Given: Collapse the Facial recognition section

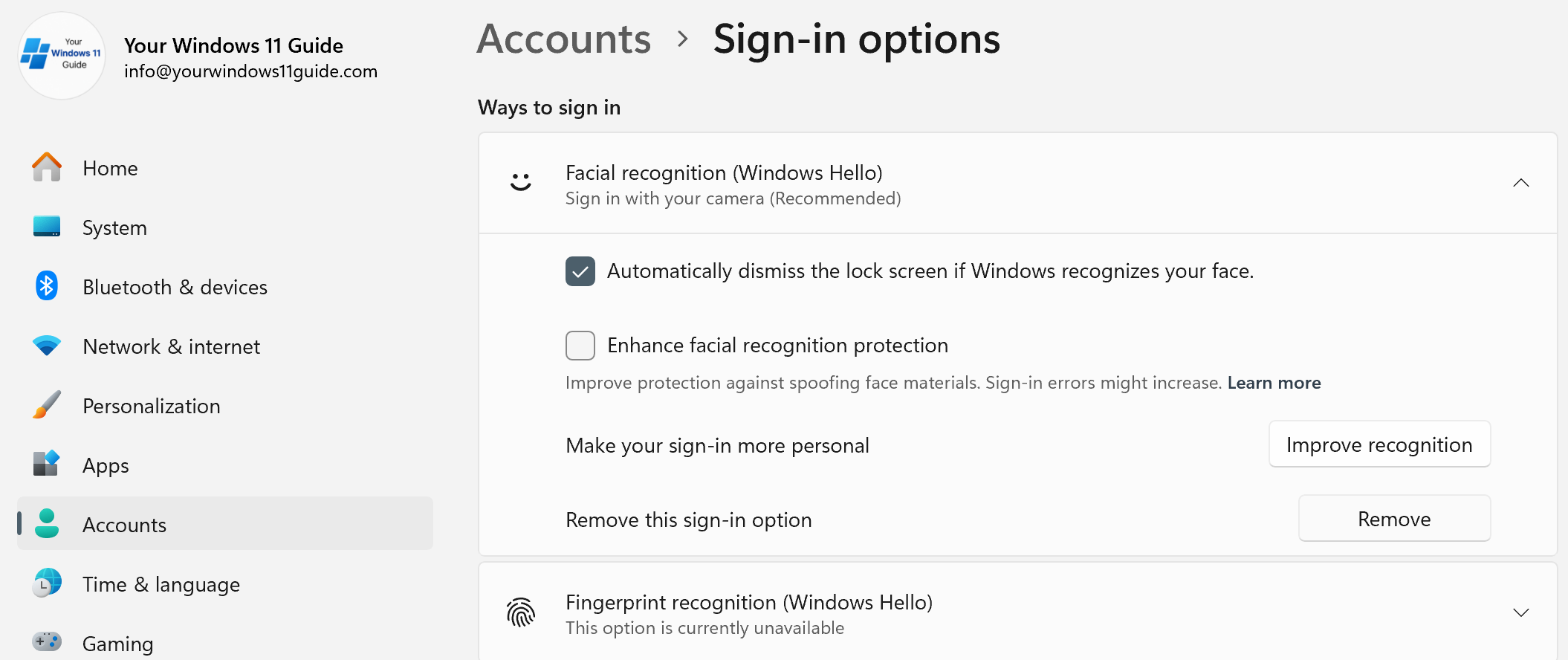Looking at the screenshot, I should pos(1521,183).
